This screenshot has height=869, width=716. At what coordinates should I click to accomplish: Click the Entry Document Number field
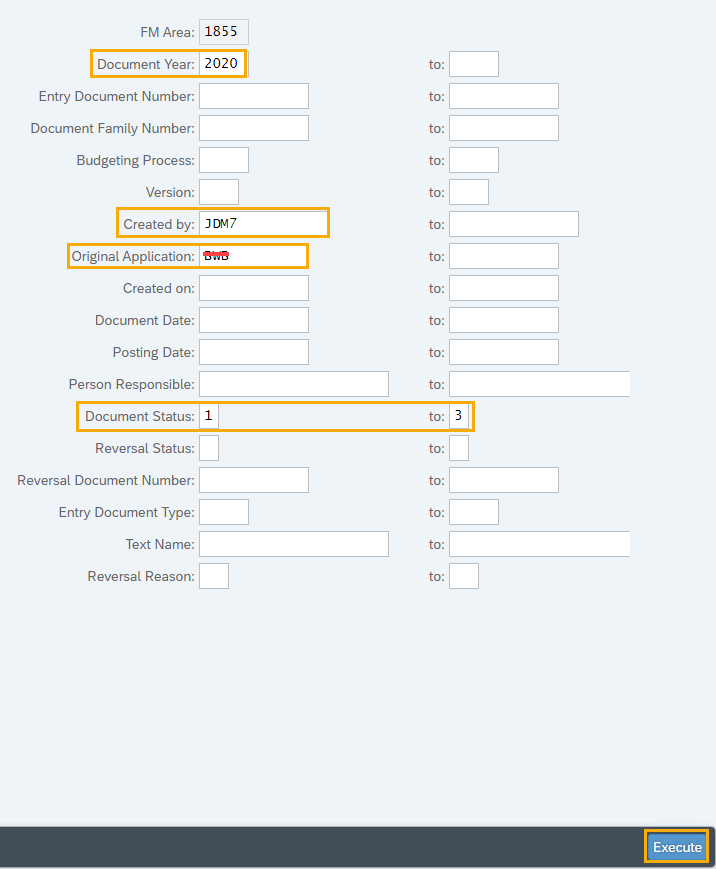coord(253,95)
